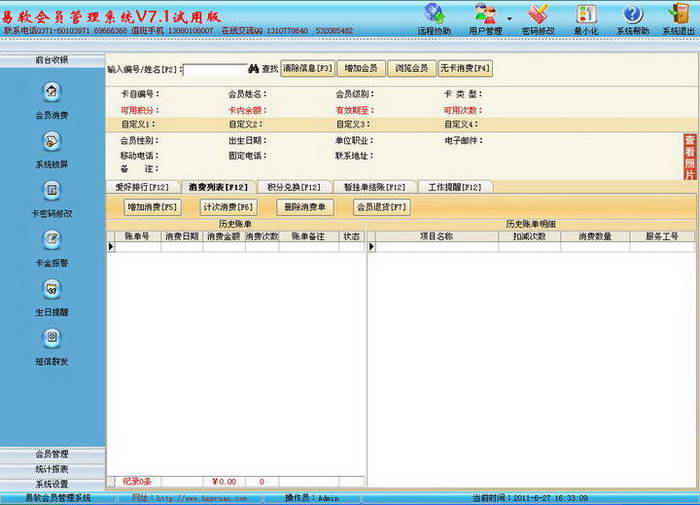Open 卡密码修改 card password icon
The width and height of the screenshot is (700, 505).
pos(52,191)
